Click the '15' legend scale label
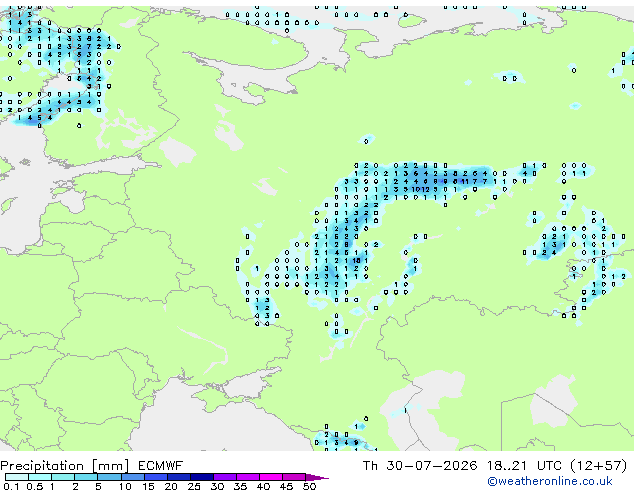Image resolution: width=634 pixels, height=490 pixels. coord(148,486)
